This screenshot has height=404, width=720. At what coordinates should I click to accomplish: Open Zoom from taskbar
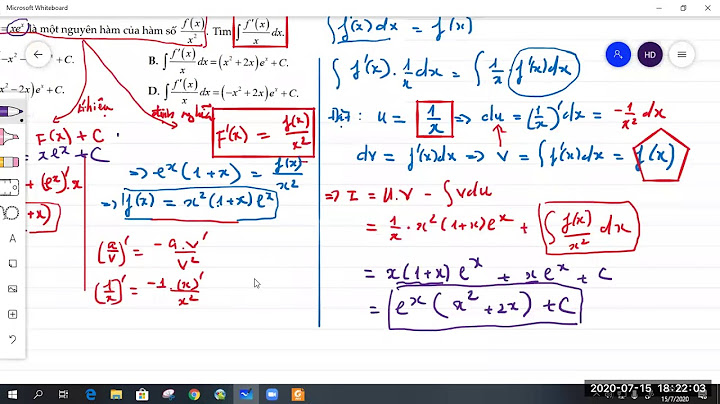[x=272, y=394]
